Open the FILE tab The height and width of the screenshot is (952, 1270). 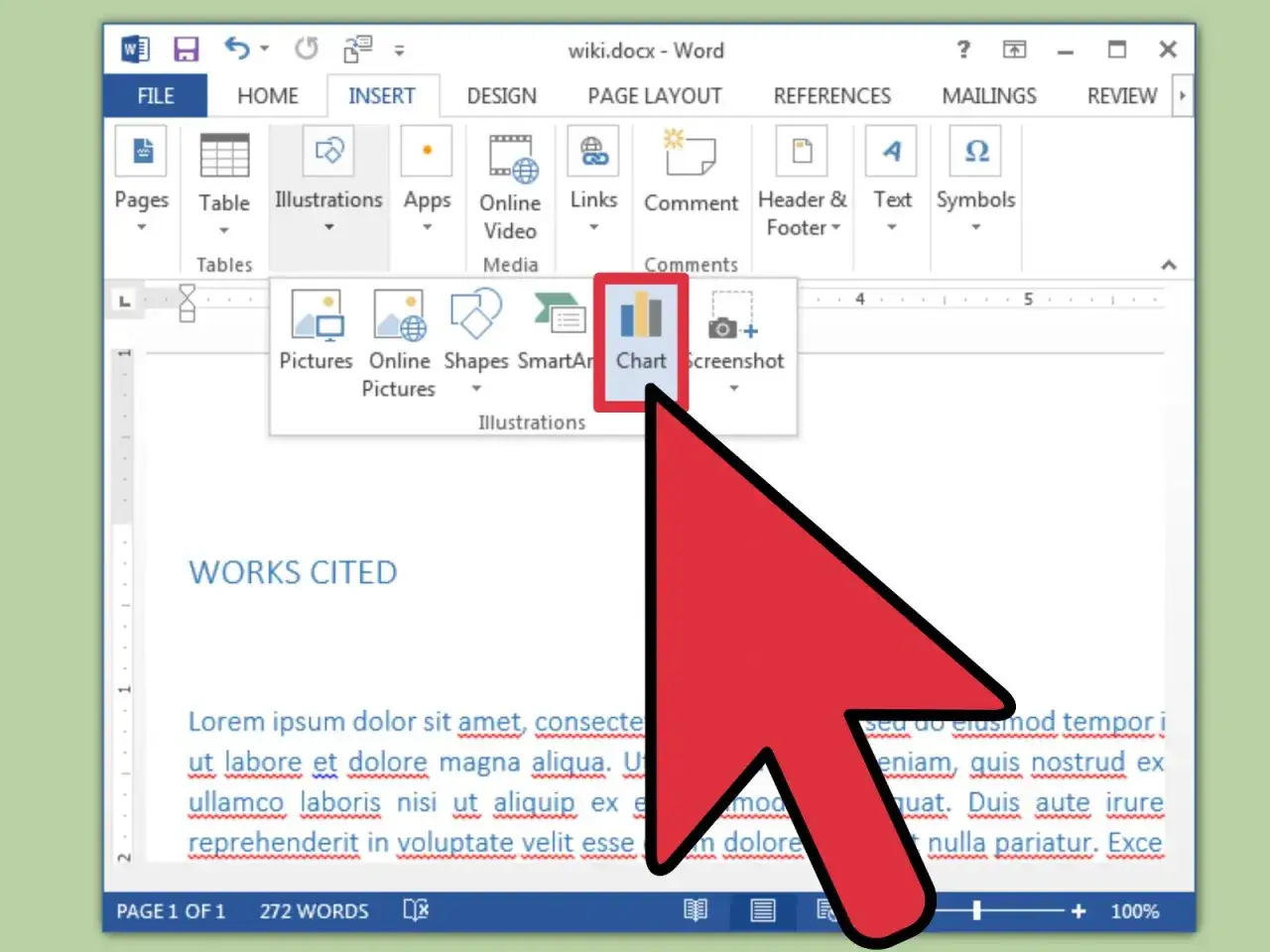156,96
